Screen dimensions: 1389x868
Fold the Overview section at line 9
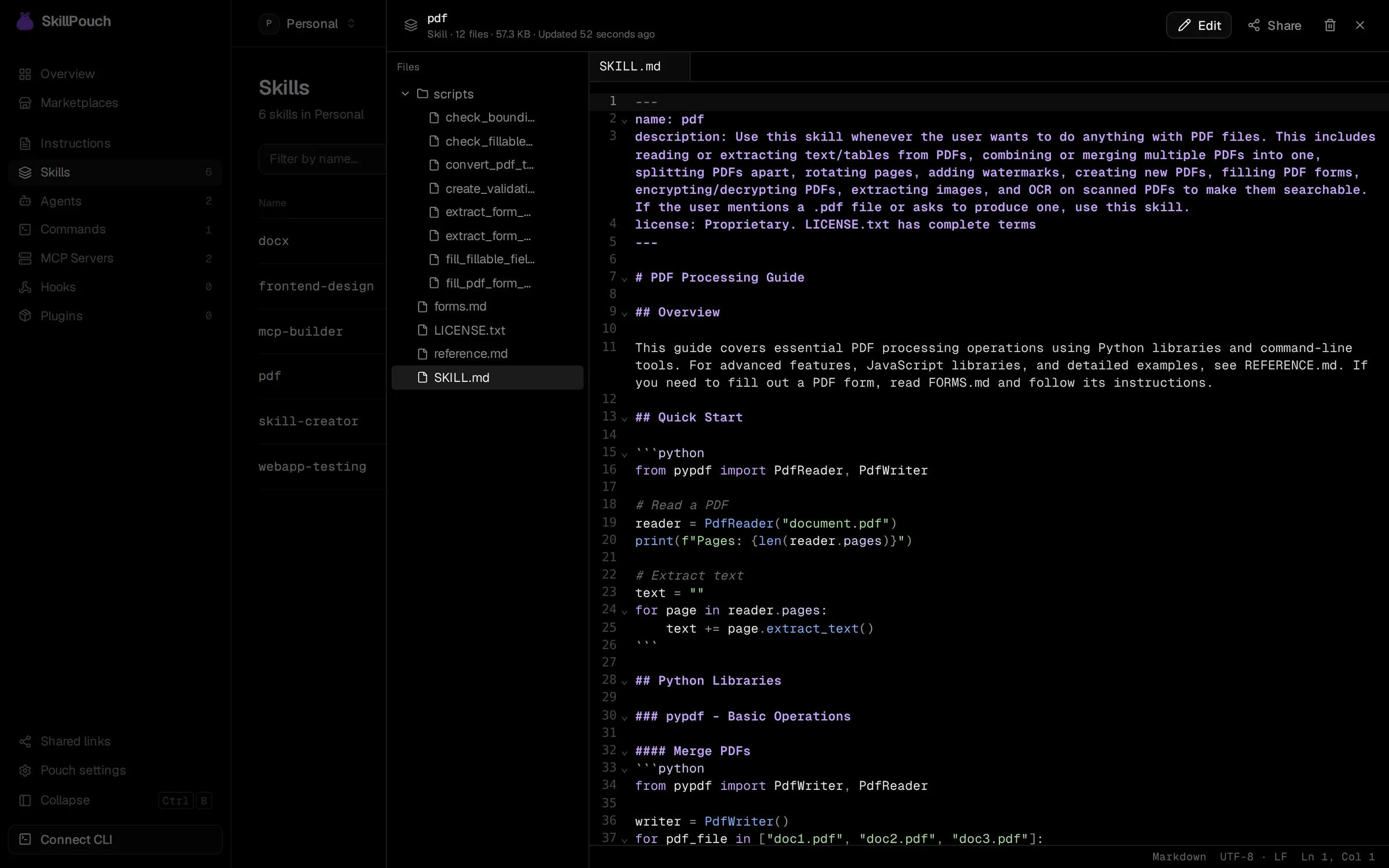[x=624, y=314]
